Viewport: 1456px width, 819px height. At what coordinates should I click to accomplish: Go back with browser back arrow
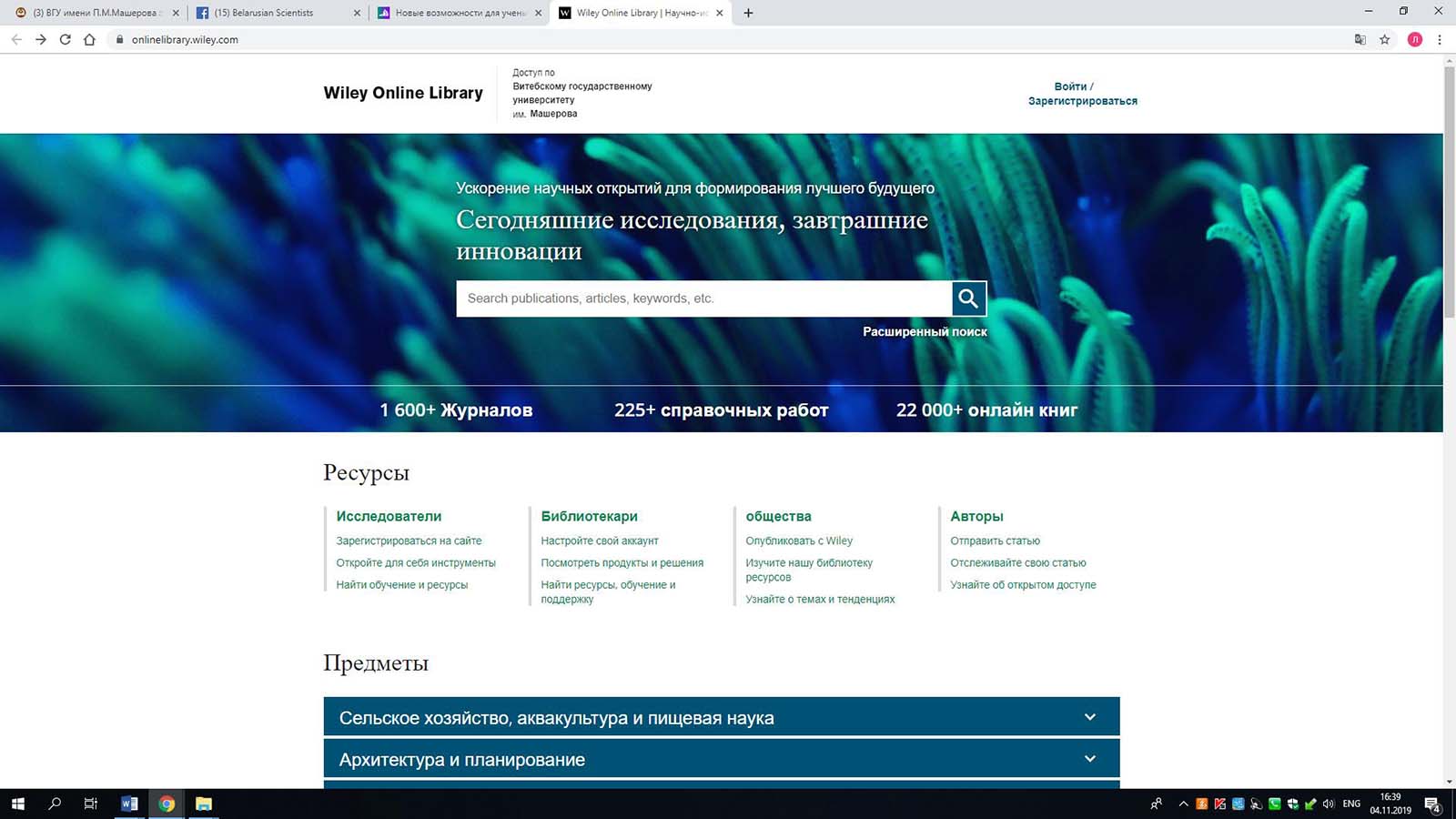(x=16, y=39)
